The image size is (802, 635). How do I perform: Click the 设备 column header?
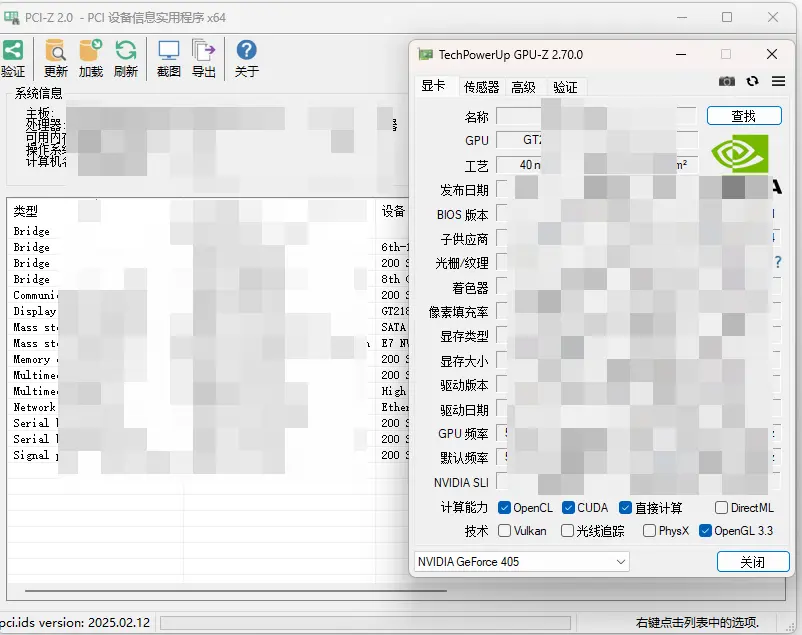(x=393, y=211)
